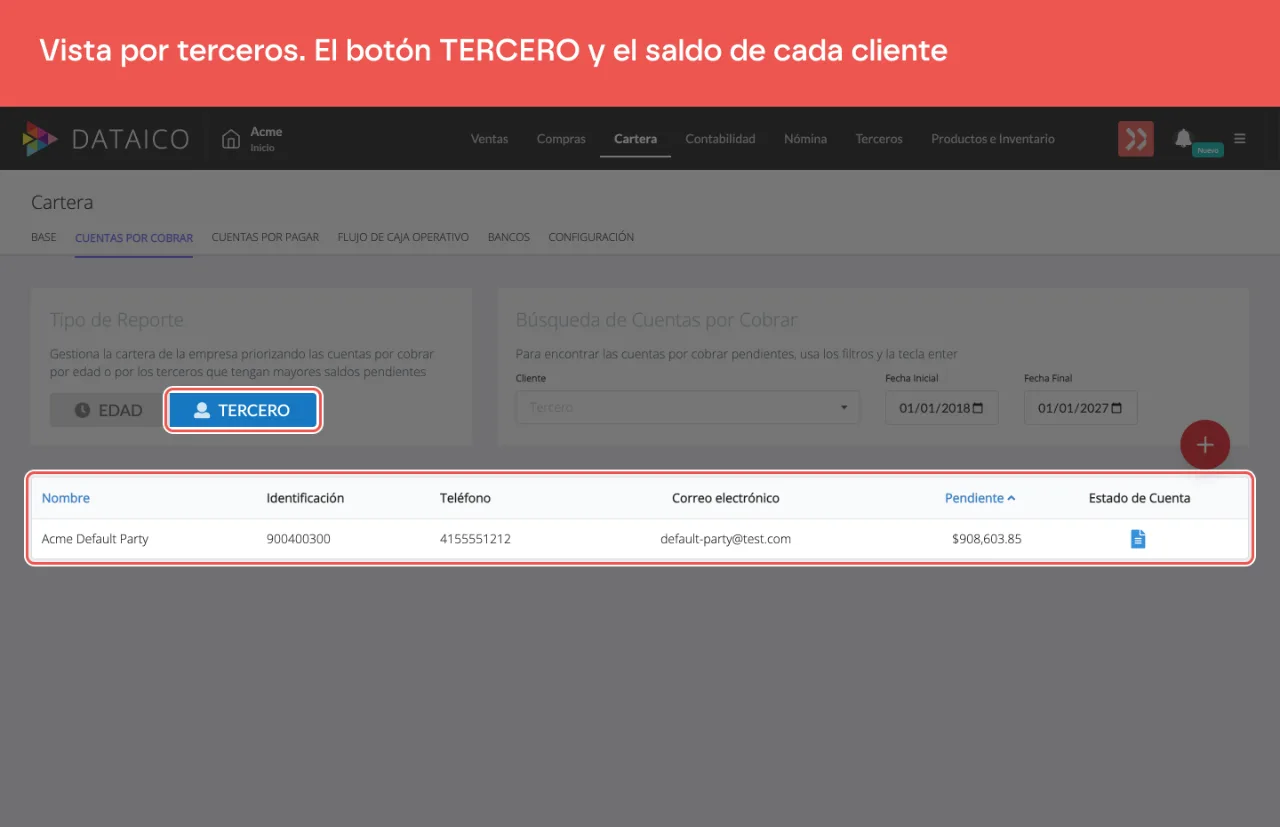This screenshot has width=1280, height=827.
Task: Toggle the sort arrow beside Pendiente
Action: pyautogui.click(x=1012, y=498)
